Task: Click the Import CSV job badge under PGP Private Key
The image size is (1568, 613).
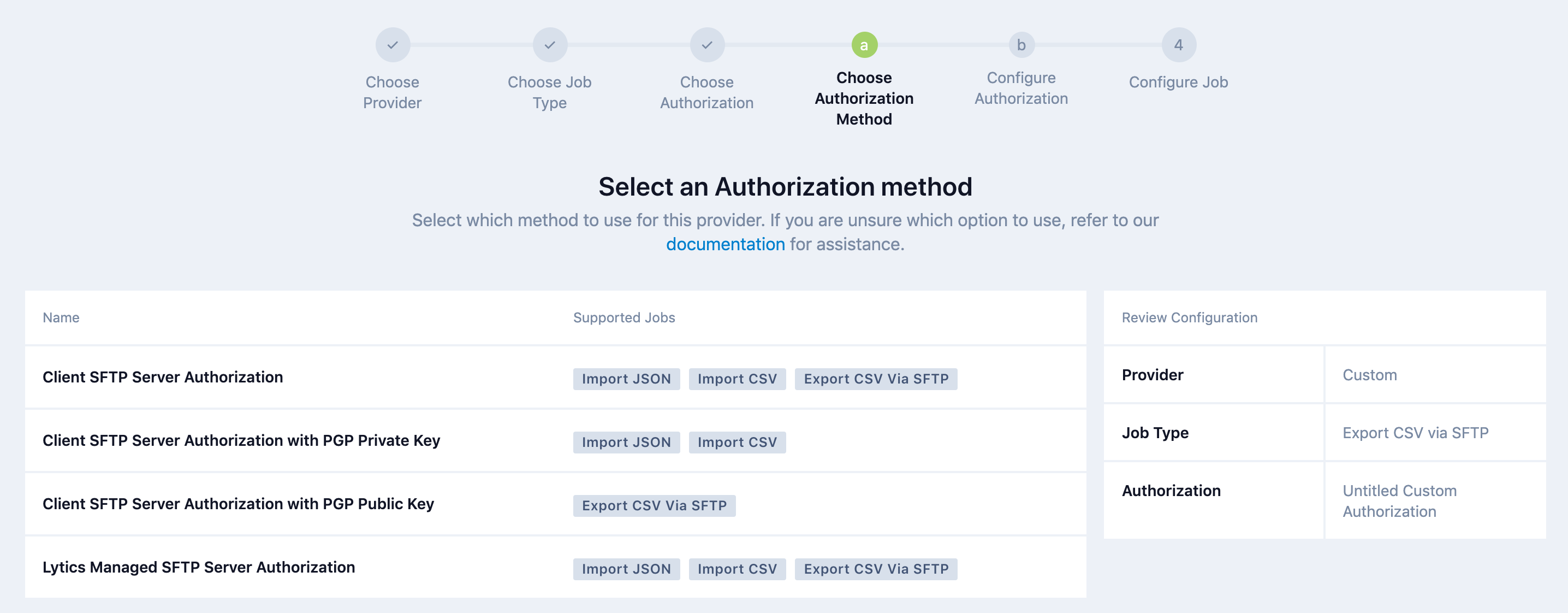Action: coord(737,442)
